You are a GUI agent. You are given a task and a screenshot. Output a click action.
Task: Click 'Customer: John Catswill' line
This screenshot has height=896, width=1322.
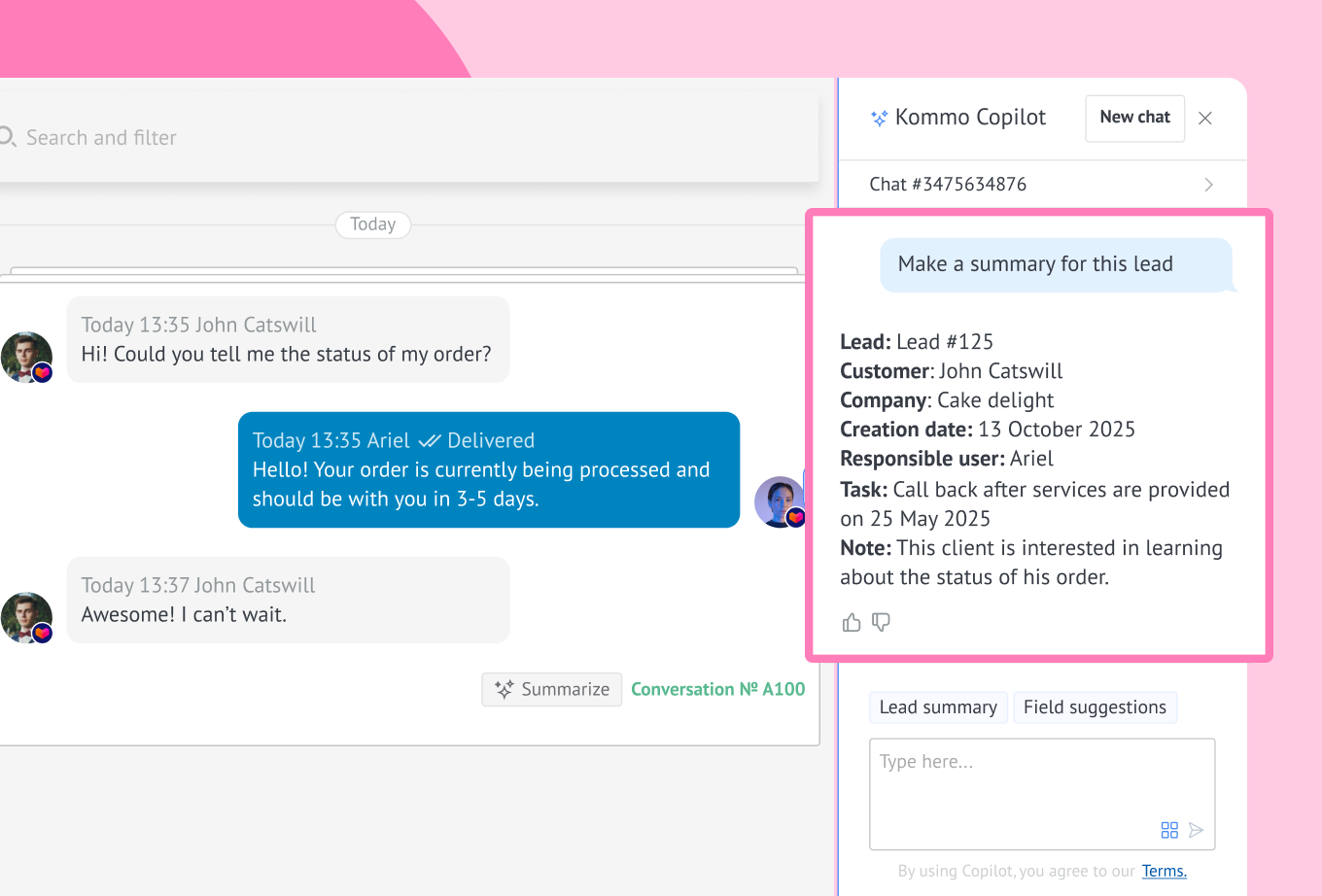952,371
